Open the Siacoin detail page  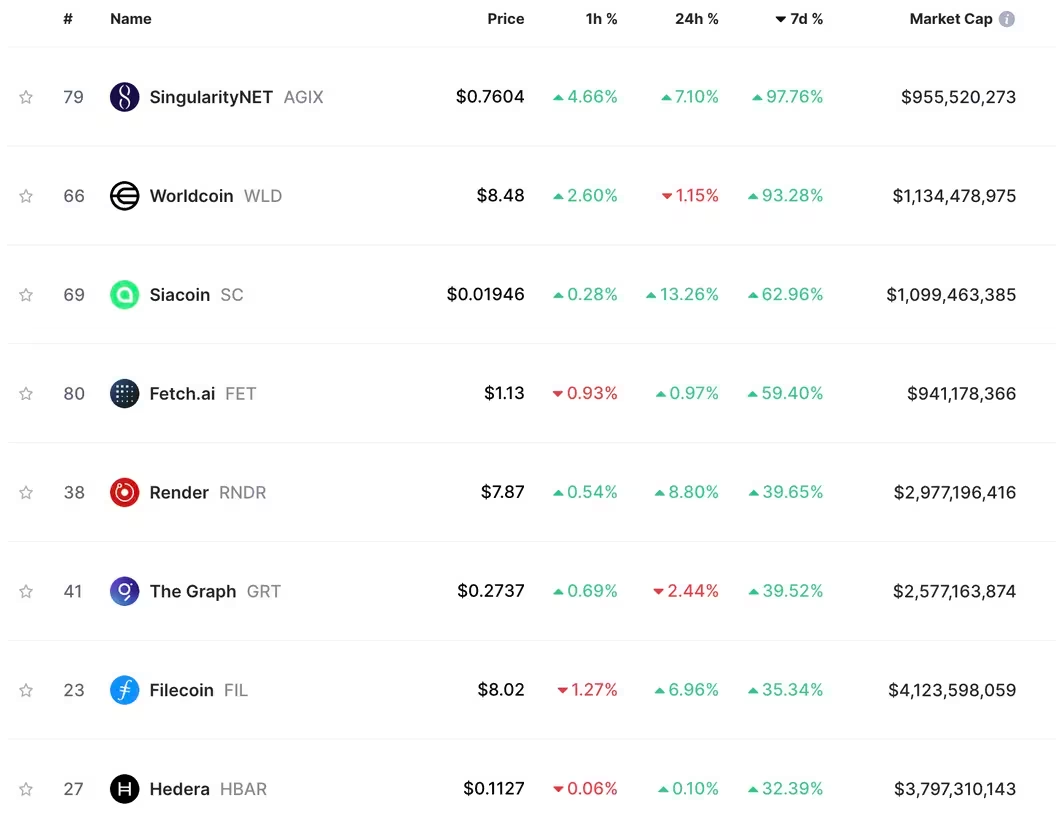click(180, 294)
